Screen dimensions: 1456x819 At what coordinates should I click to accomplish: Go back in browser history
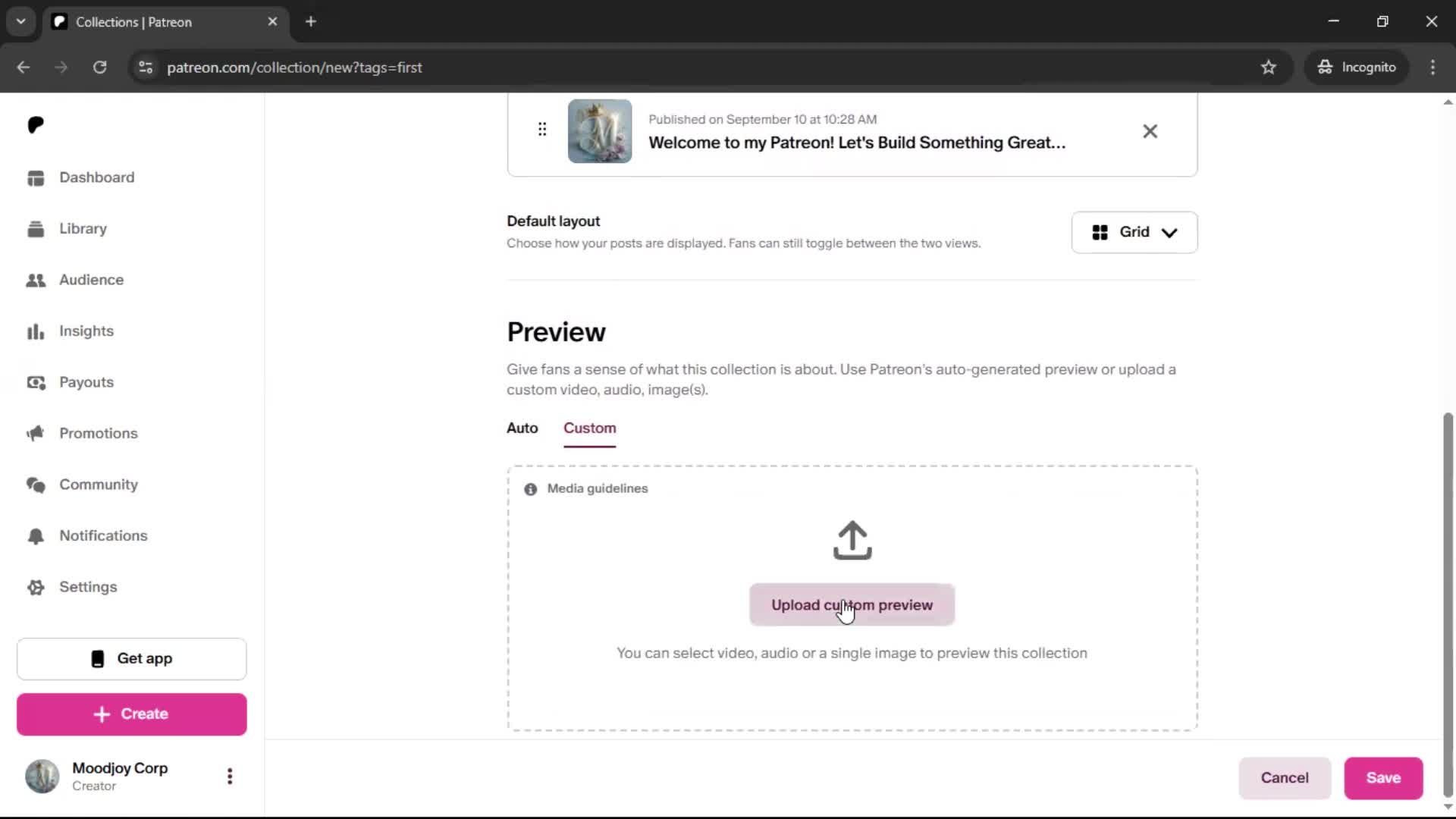point(24,67)
